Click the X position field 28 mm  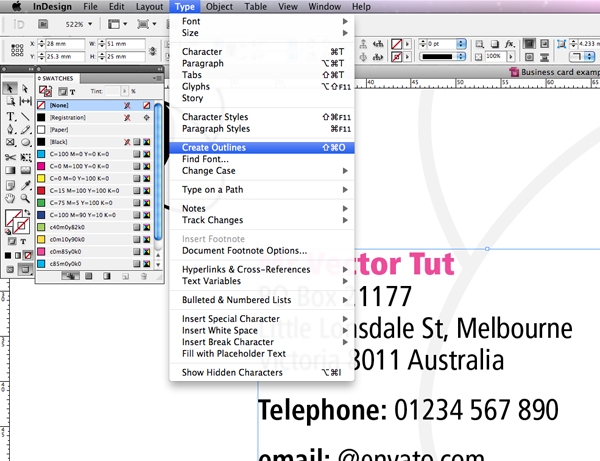click(x=65, y=44)
